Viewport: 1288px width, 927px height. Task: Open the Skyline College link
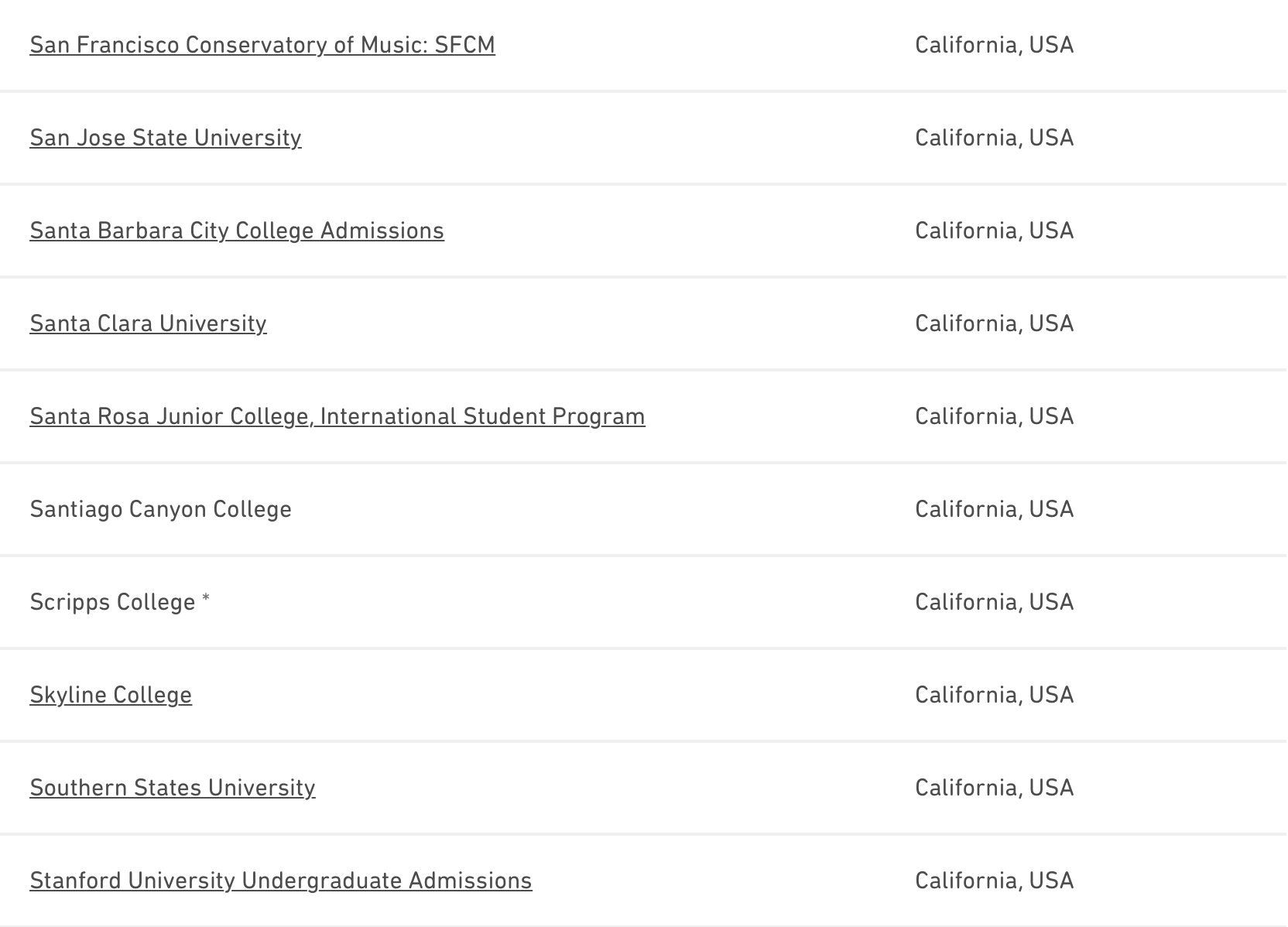(111, 695)
